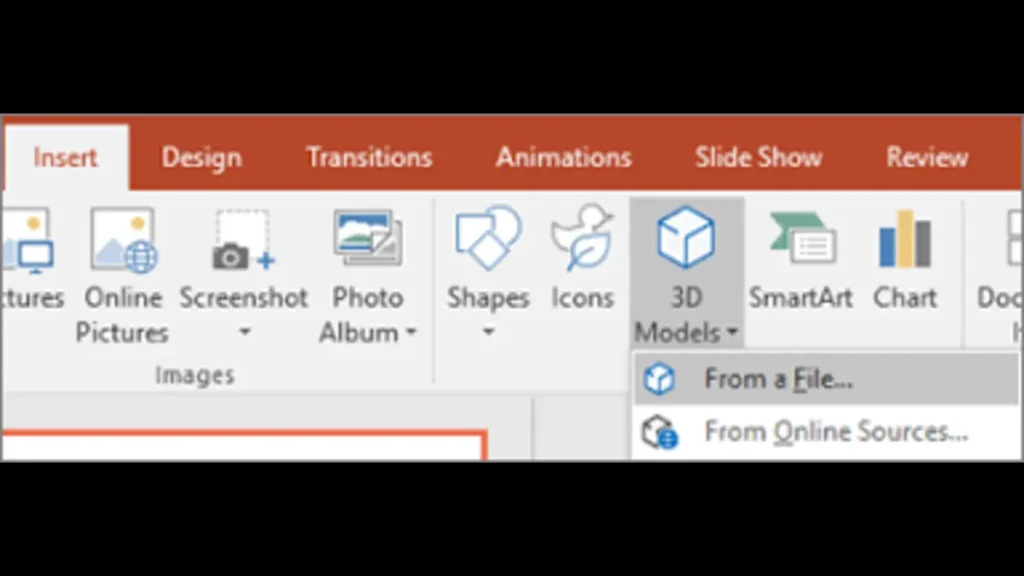Collapse the 3D Models dropdown arrow
Screen dimensions: 1024x576
(732, 332)
